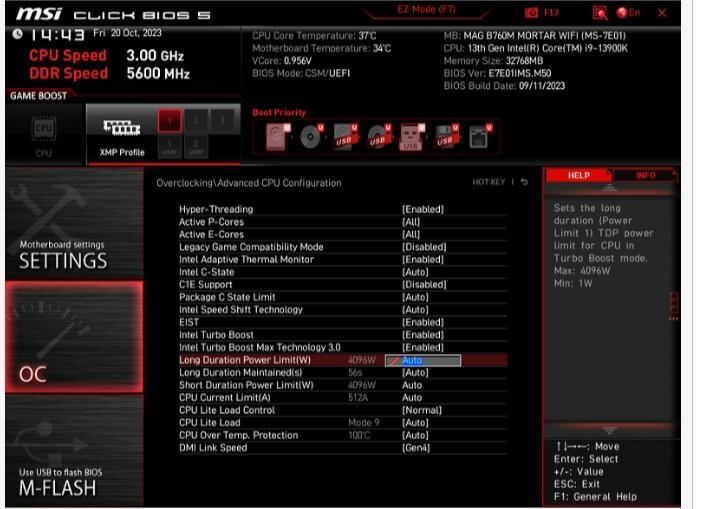Image resolution: width=720 pixels, height=509 pixels.
Task: Toggle EIST [Enabled] setting
Action: (x=423, y=322)
